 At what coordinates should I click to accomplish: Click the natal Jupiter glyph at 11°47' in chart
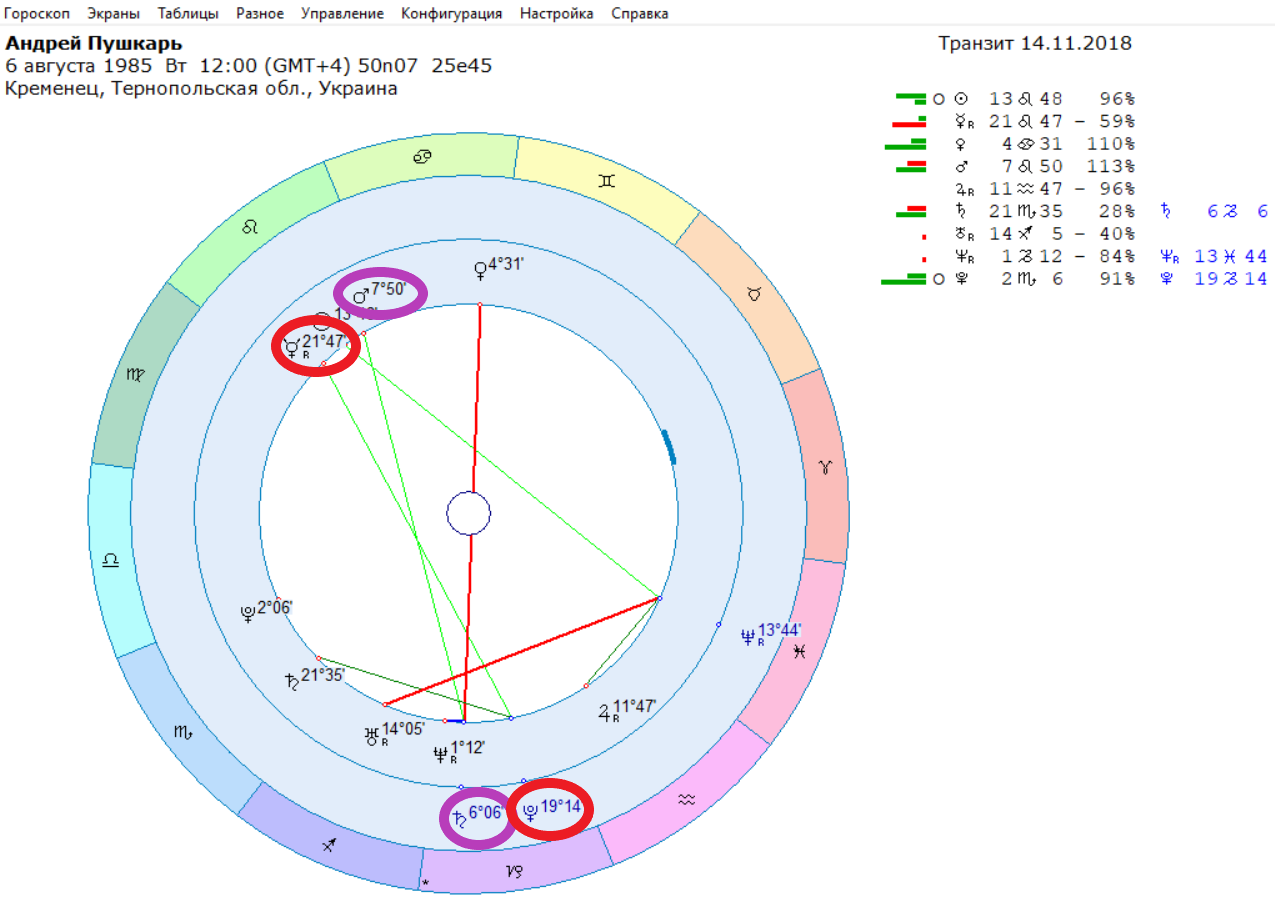(x=604, y=713)
